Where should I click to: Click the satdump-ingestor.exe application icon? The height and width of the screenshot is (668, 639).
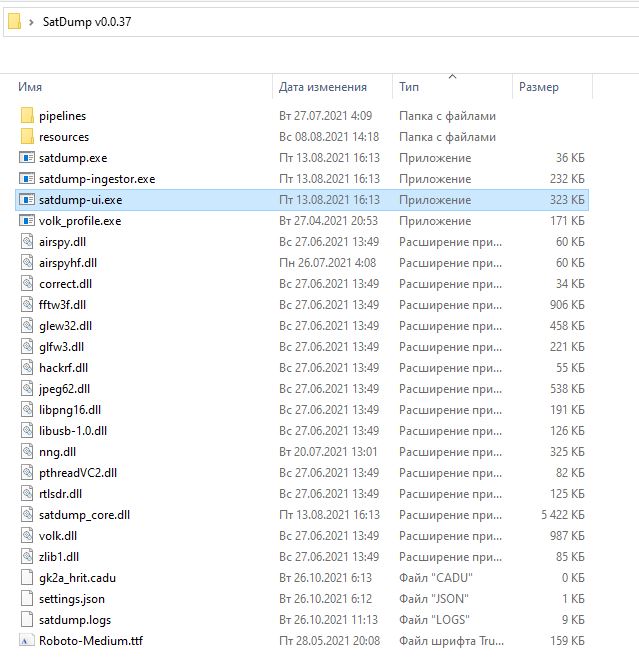(x=27, y=179)
